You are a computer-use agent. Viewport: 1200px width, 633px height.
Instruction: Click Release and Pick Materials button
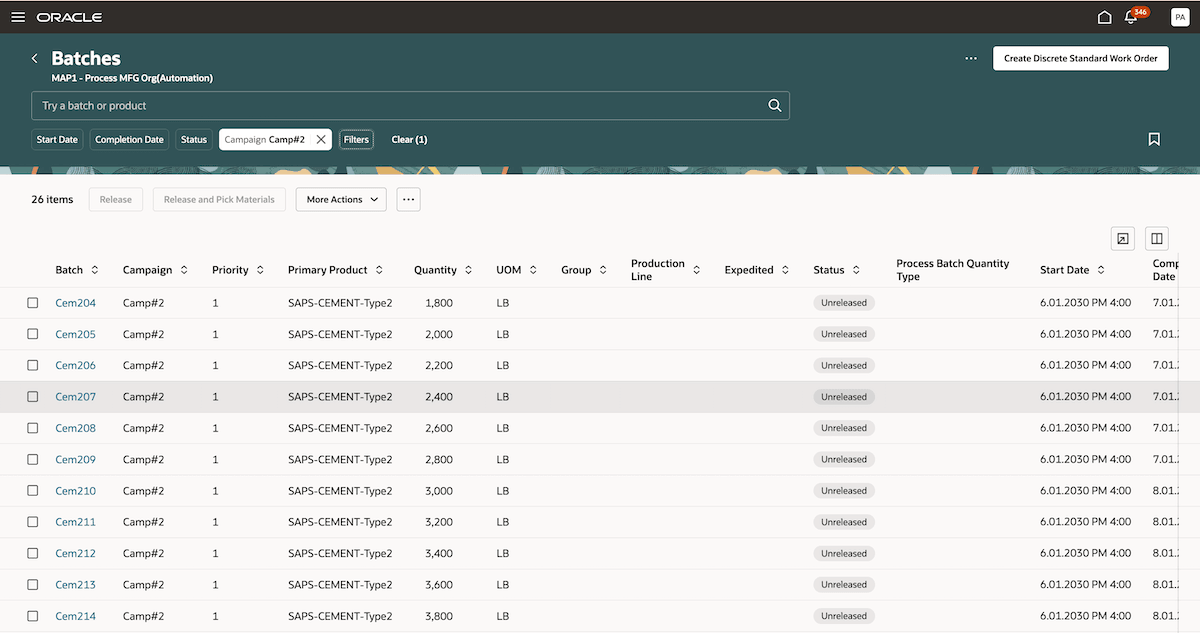tap(219, 199)
